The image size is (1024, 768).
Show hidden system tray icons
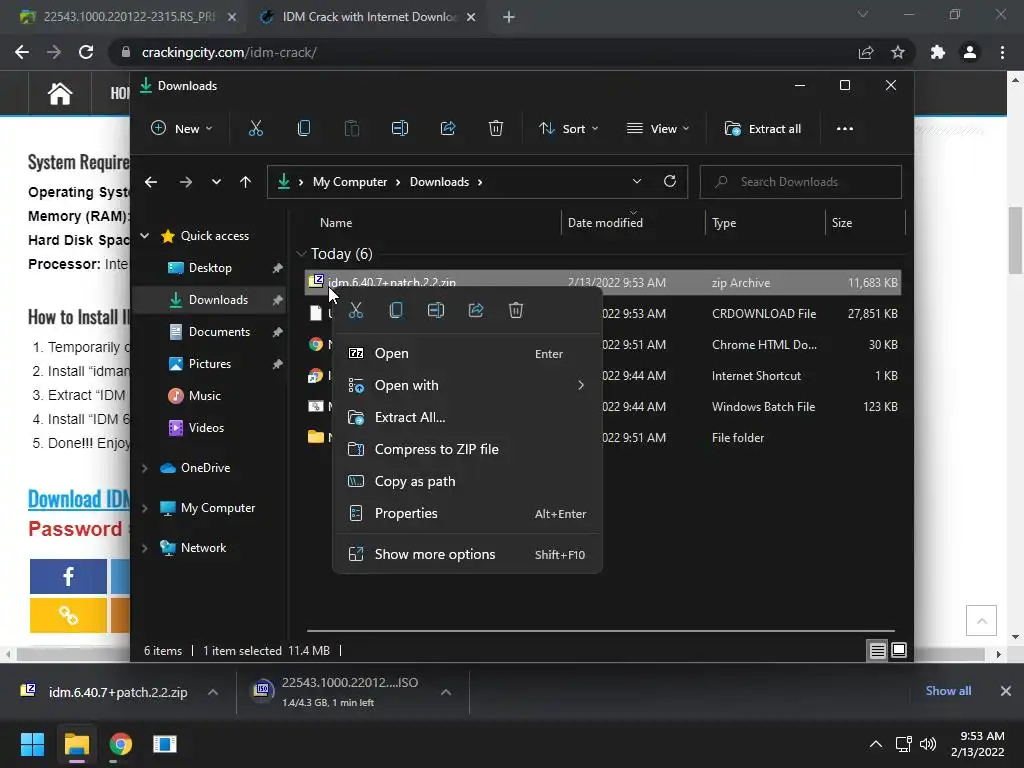(x=876, y=744)
